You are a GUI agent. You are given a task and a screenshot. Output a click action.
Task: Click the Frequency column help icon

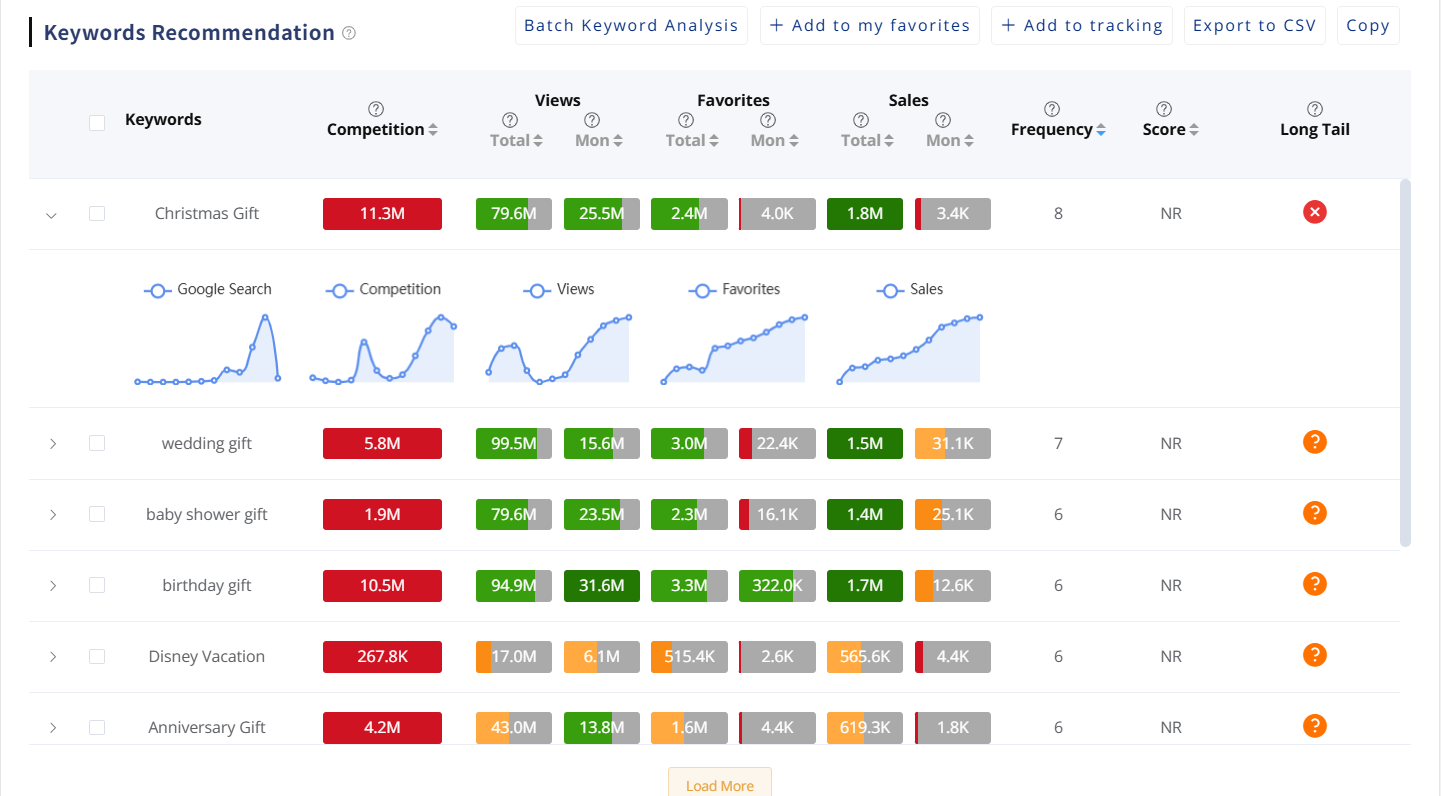coord(1051,110)
